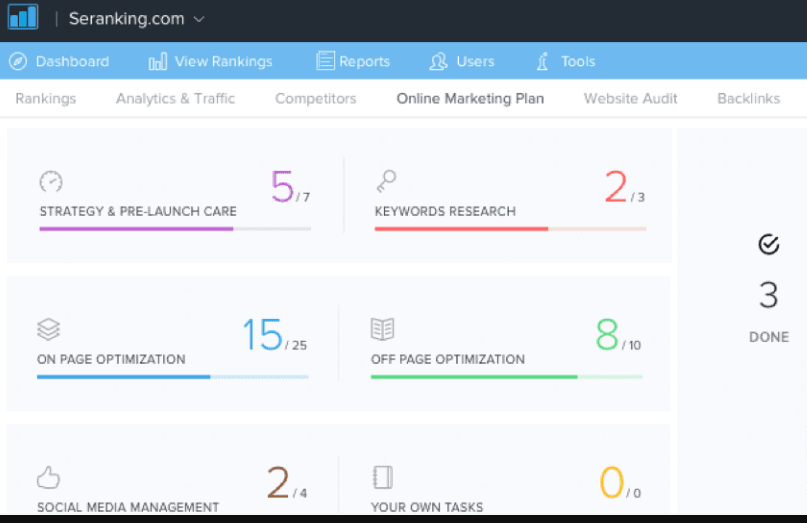The height and width of the screenshot is (523, 807).
Task: Click the key icon for Keywords Research
Action: click(386, 181)
